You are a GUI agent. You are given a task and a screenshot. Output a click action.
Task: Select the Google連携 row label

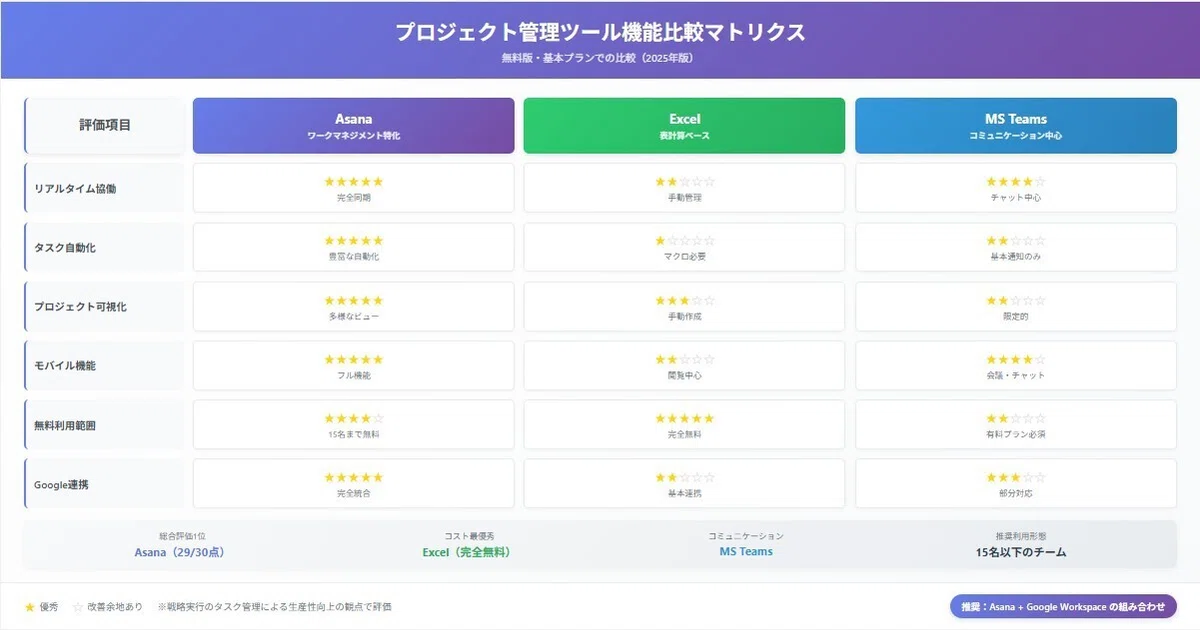pyautogui.click(x=105, y=484)
